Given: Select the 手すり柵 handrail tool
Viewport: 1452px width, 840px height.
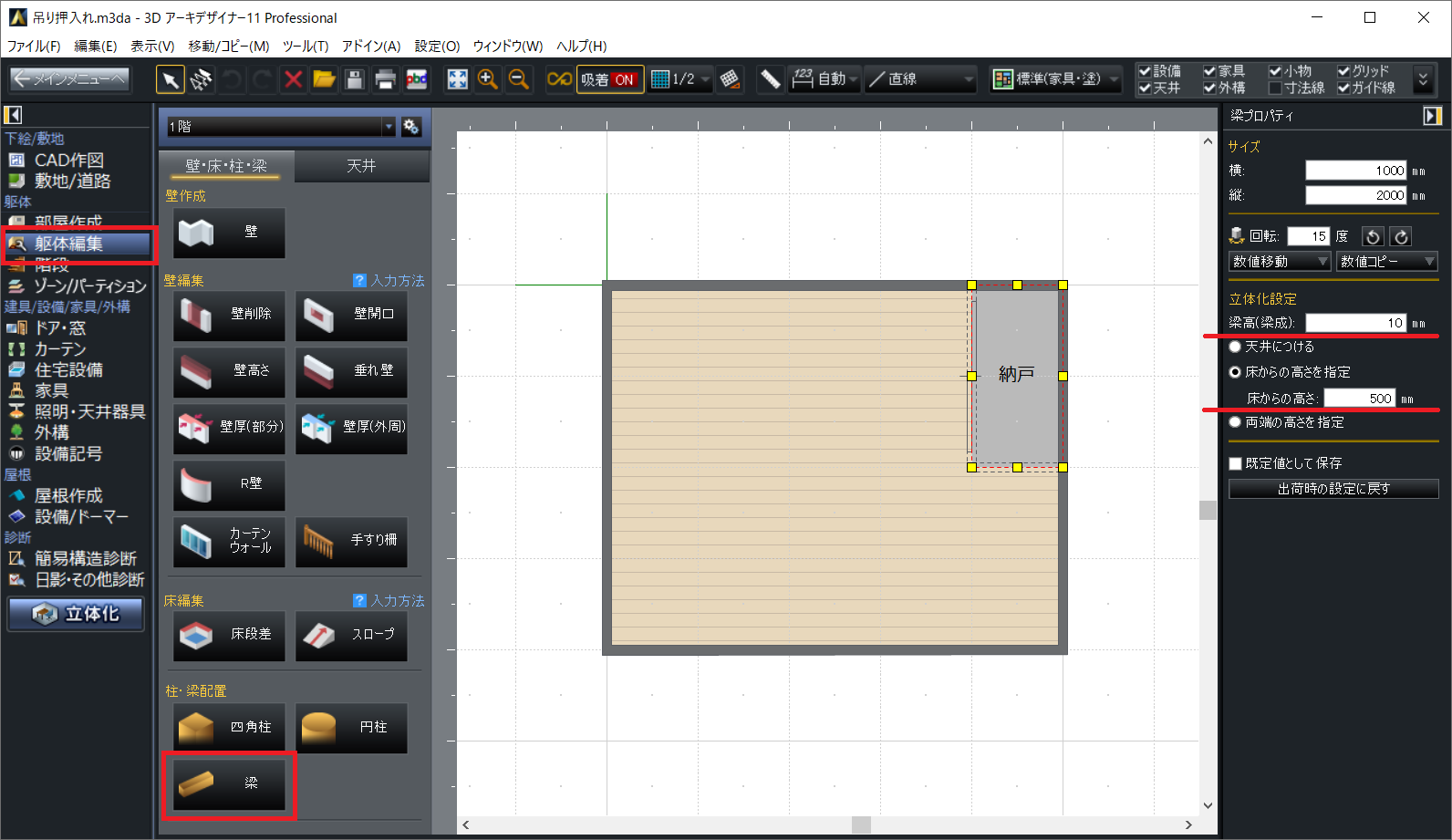Looking at the screenshot, I should click(351, 541).
